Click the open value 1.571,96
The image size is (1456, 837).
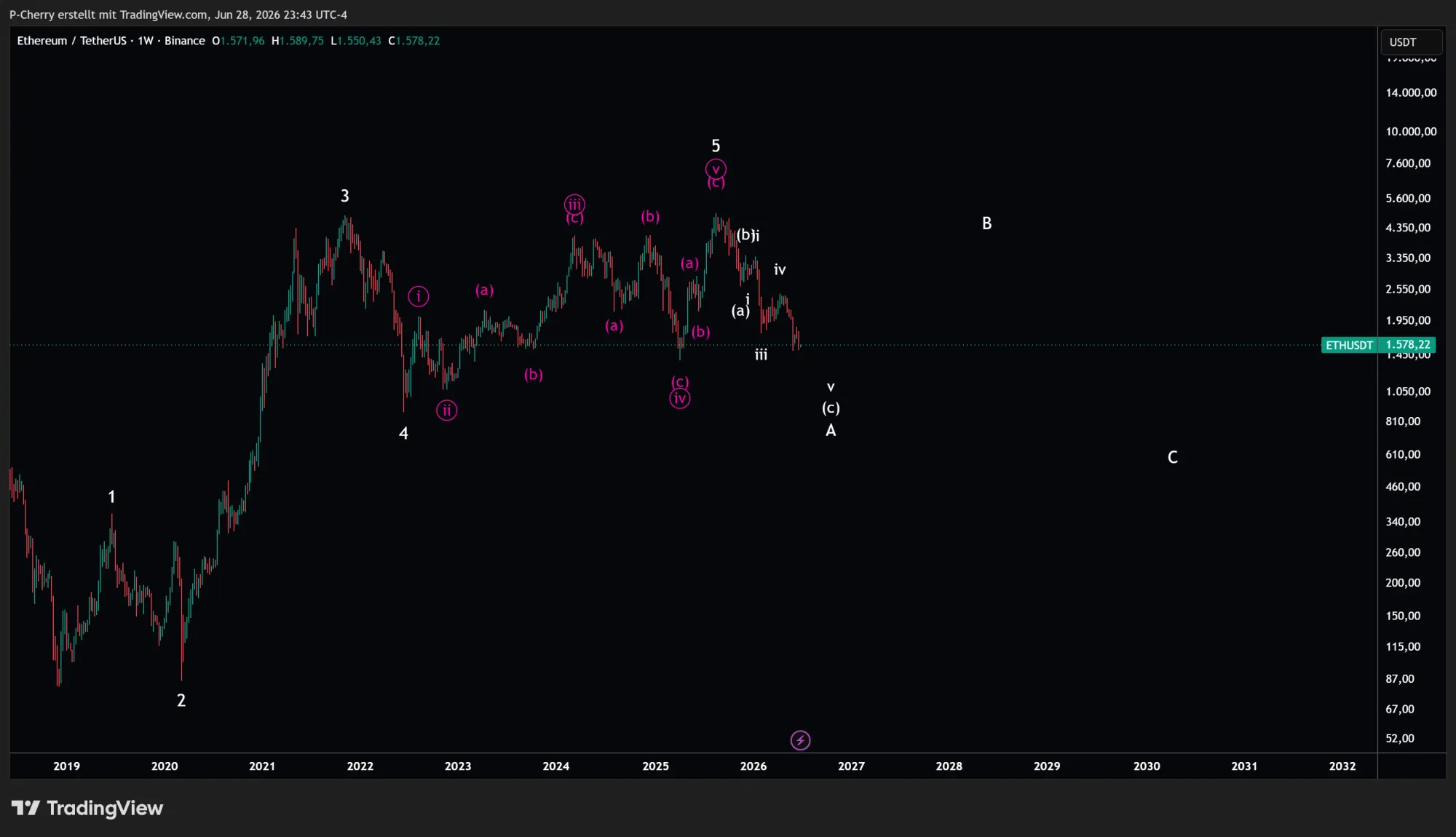[x=242, y=41]
